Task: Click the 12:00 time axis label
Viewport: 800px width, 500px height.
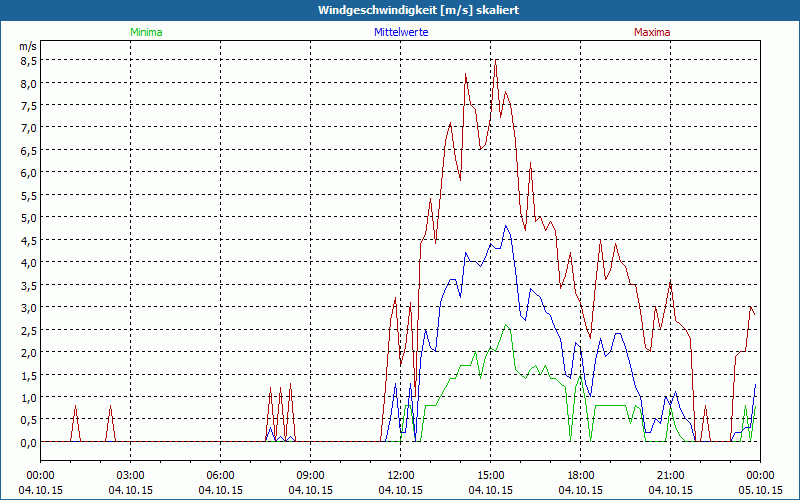Action: click(401, 476)
